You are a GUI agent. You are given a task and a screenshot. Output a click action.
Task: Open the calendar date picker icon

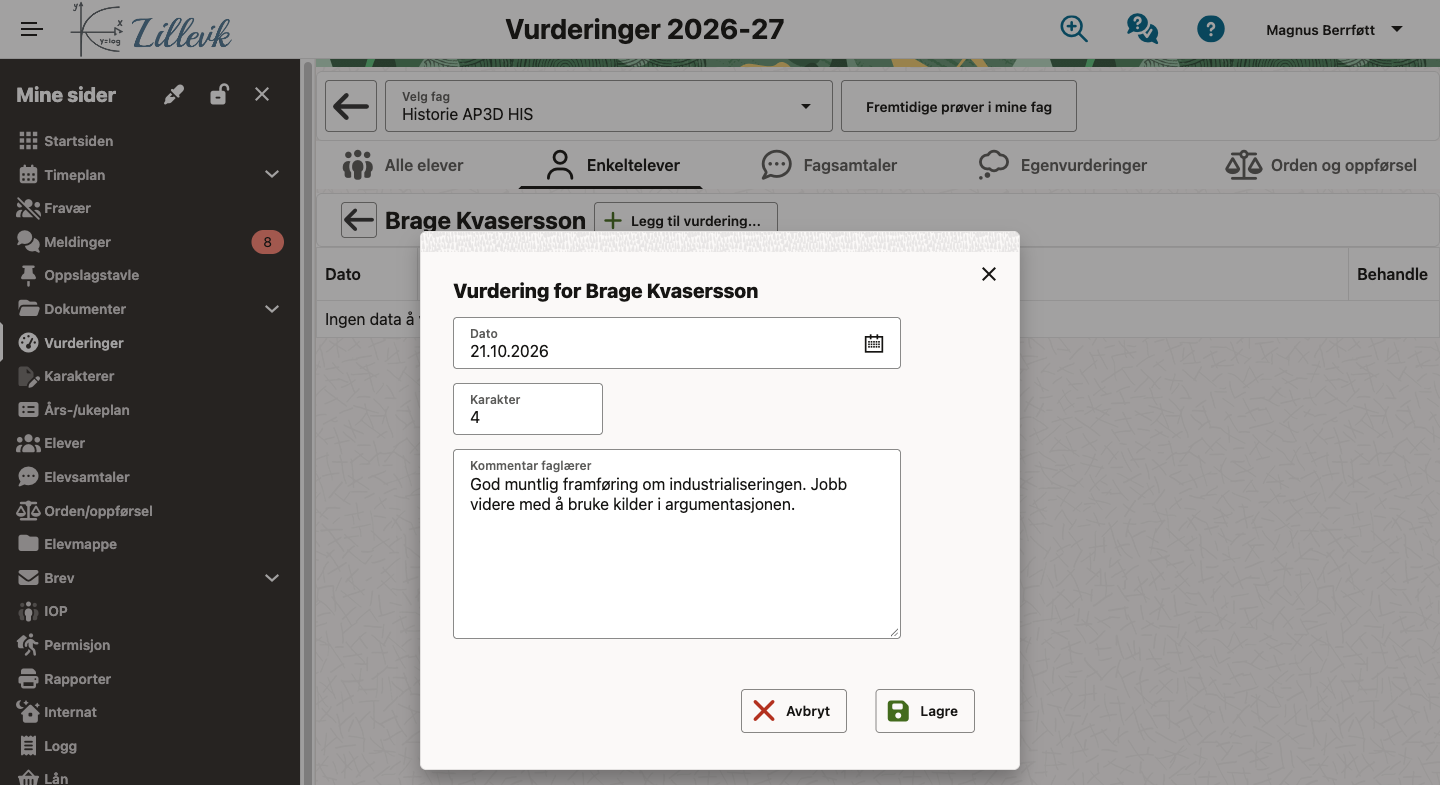(874, 343)
